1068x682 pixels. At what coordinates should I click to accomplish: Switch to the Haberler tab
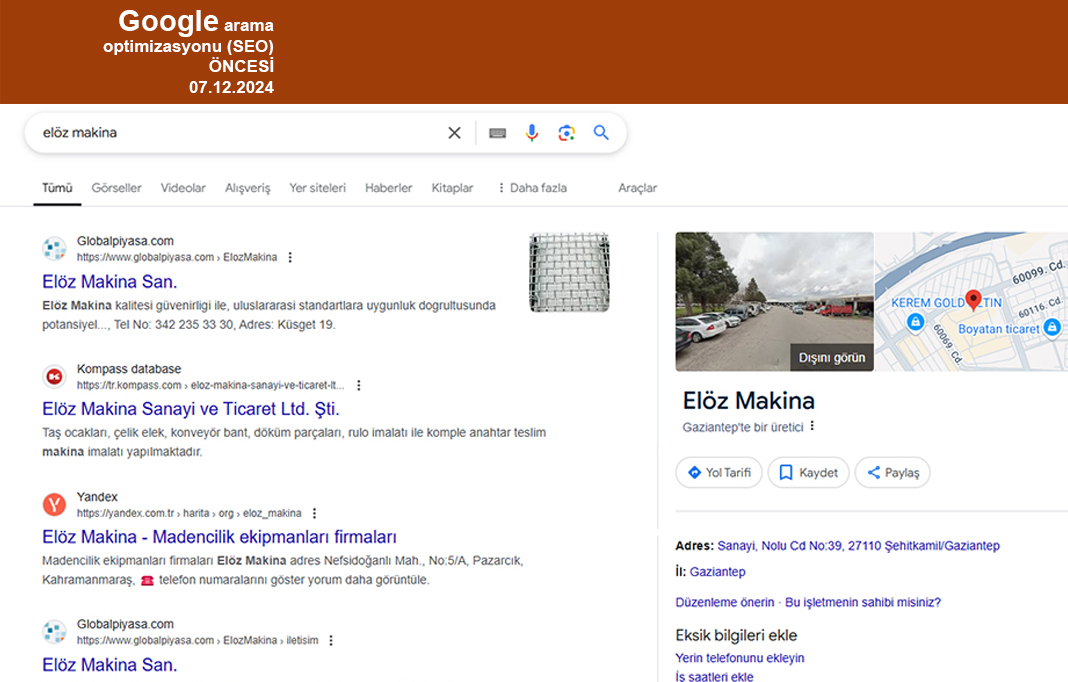click(388, 187)
